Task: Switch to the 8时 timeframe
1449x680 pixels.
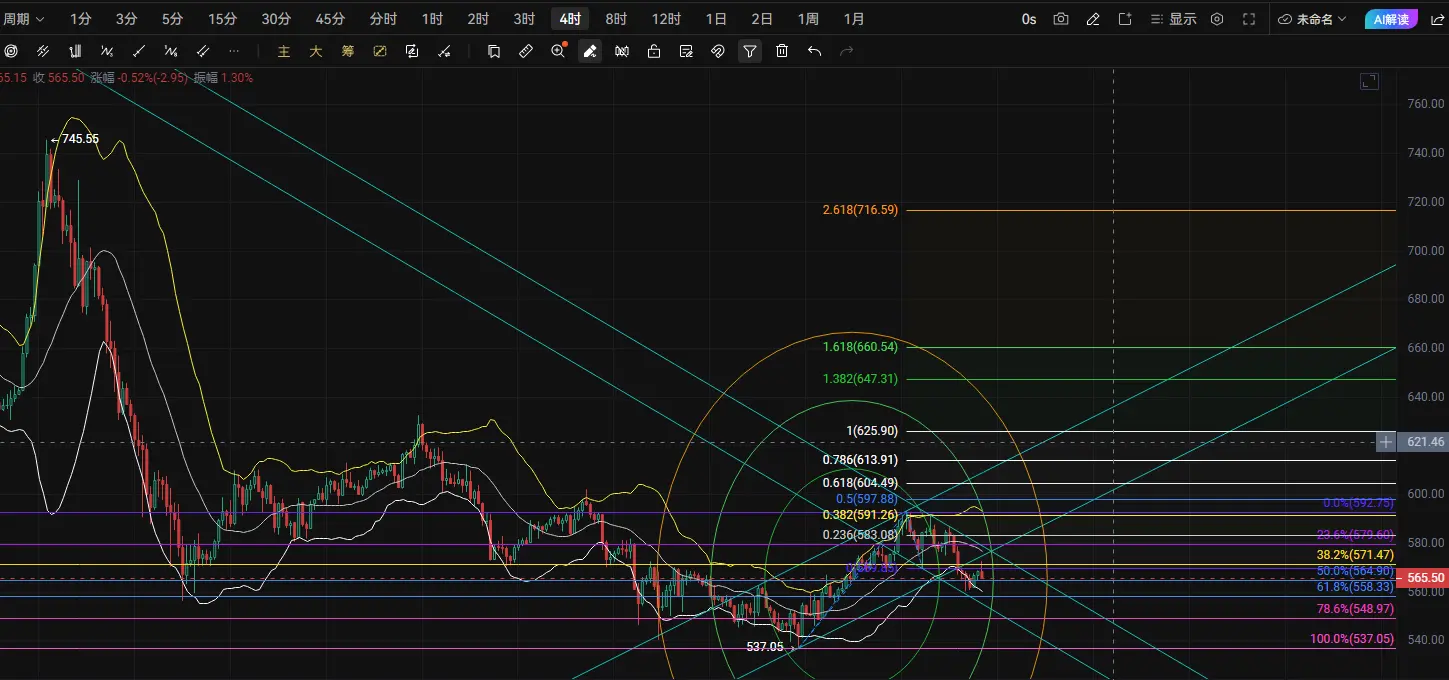Action: pos(616,19)
